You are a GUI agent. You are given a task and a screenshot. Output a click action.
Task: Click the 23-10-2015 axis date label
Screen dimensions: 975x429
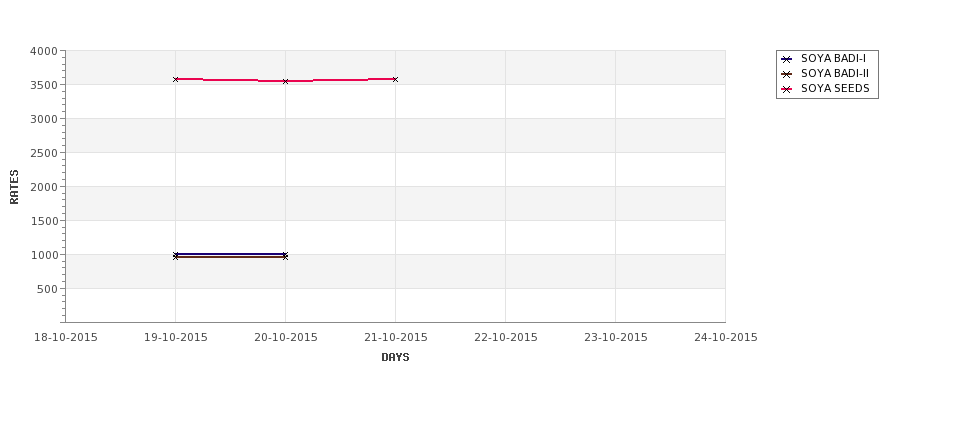pos(616,338)
